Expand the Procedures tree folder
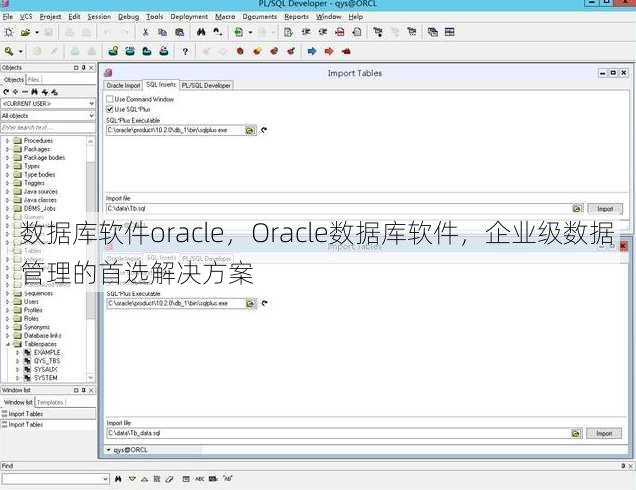Image resolution: width=636 pixels, height=490 pixels. 7,141
